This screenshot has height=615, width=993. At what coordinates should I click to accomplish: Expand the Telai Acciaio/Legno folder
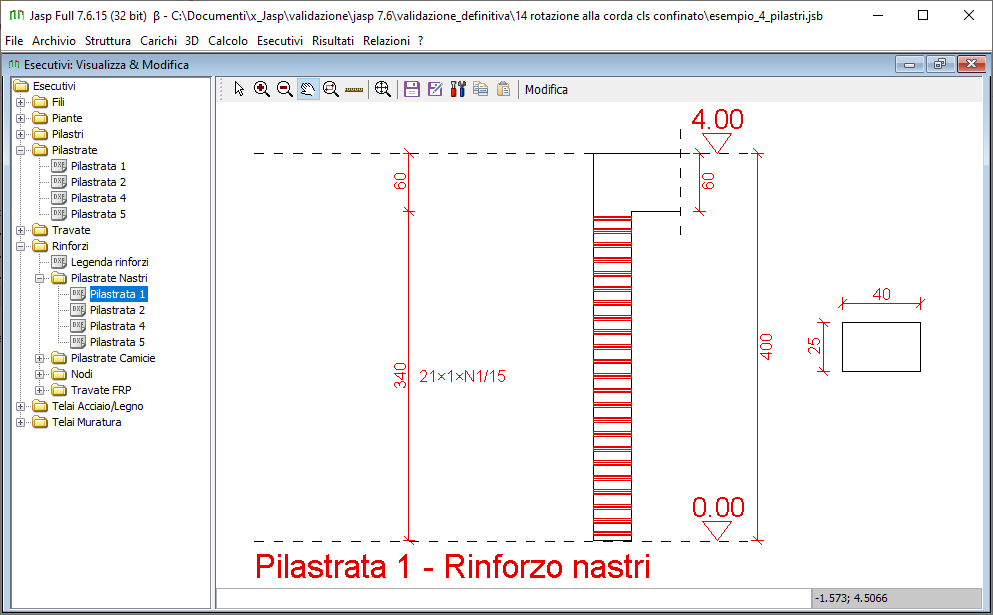pos(20,406)
